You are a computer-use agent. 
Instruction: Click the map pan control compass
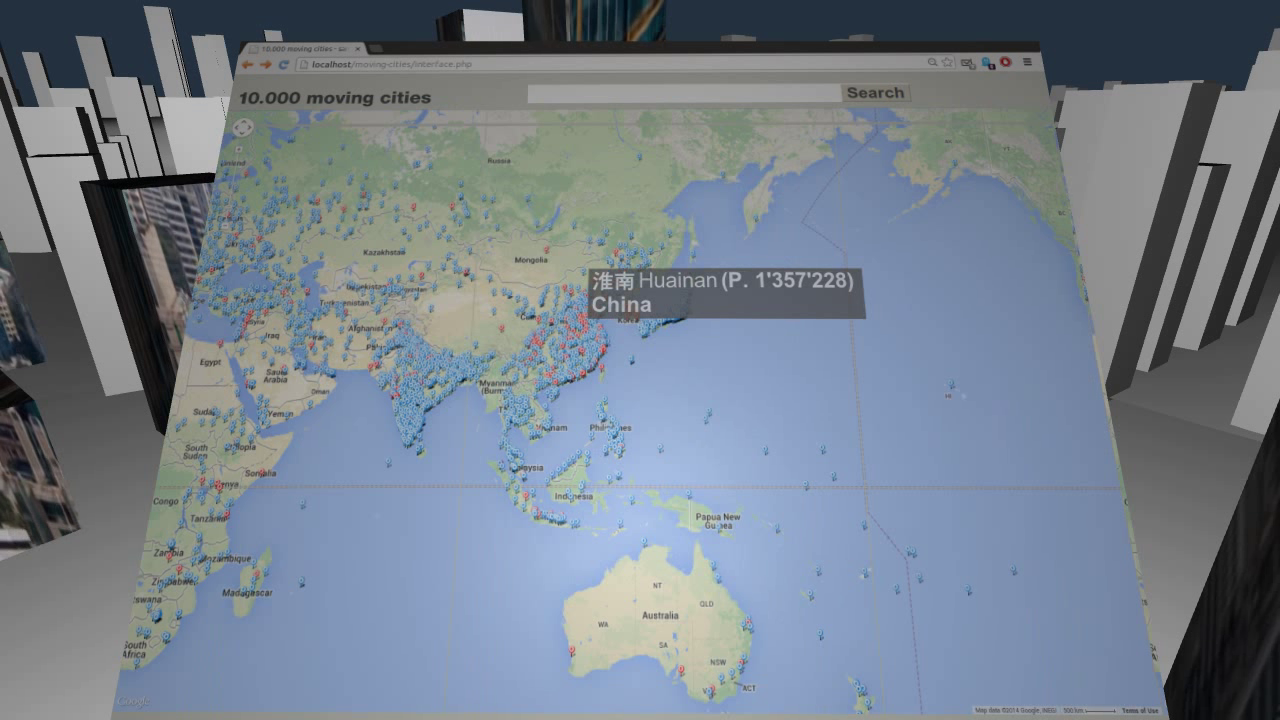pyautogui.click(x=242, y=128)
